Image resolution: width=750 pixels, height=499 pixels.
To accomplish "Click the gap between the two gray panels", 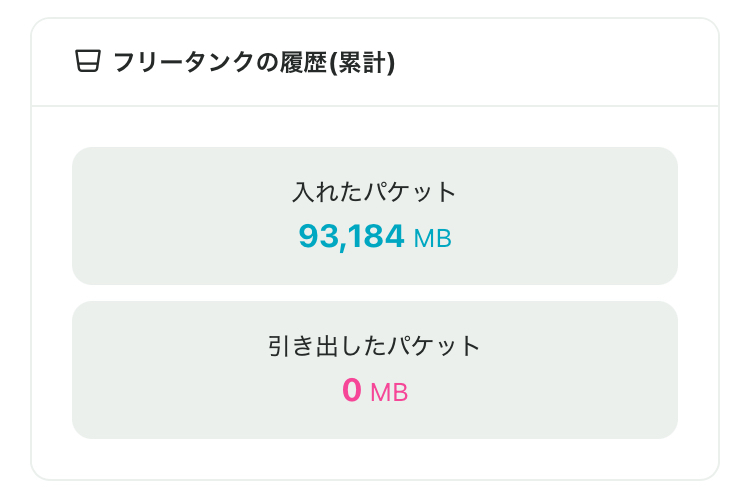I will tap(375, 293).
